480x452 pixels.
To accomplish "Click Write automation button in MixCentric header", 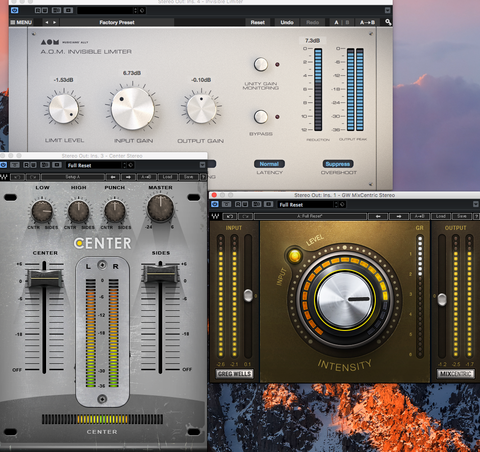I will (245, 204).
